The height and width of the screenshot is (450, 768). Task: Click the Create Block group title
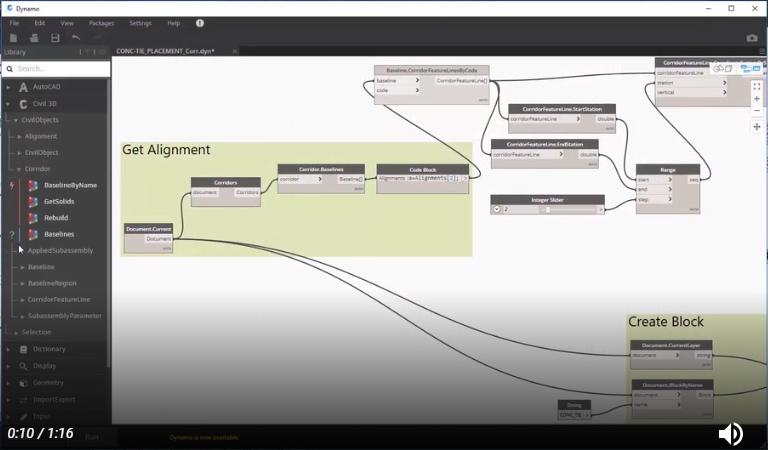click(x=666, y=322)
